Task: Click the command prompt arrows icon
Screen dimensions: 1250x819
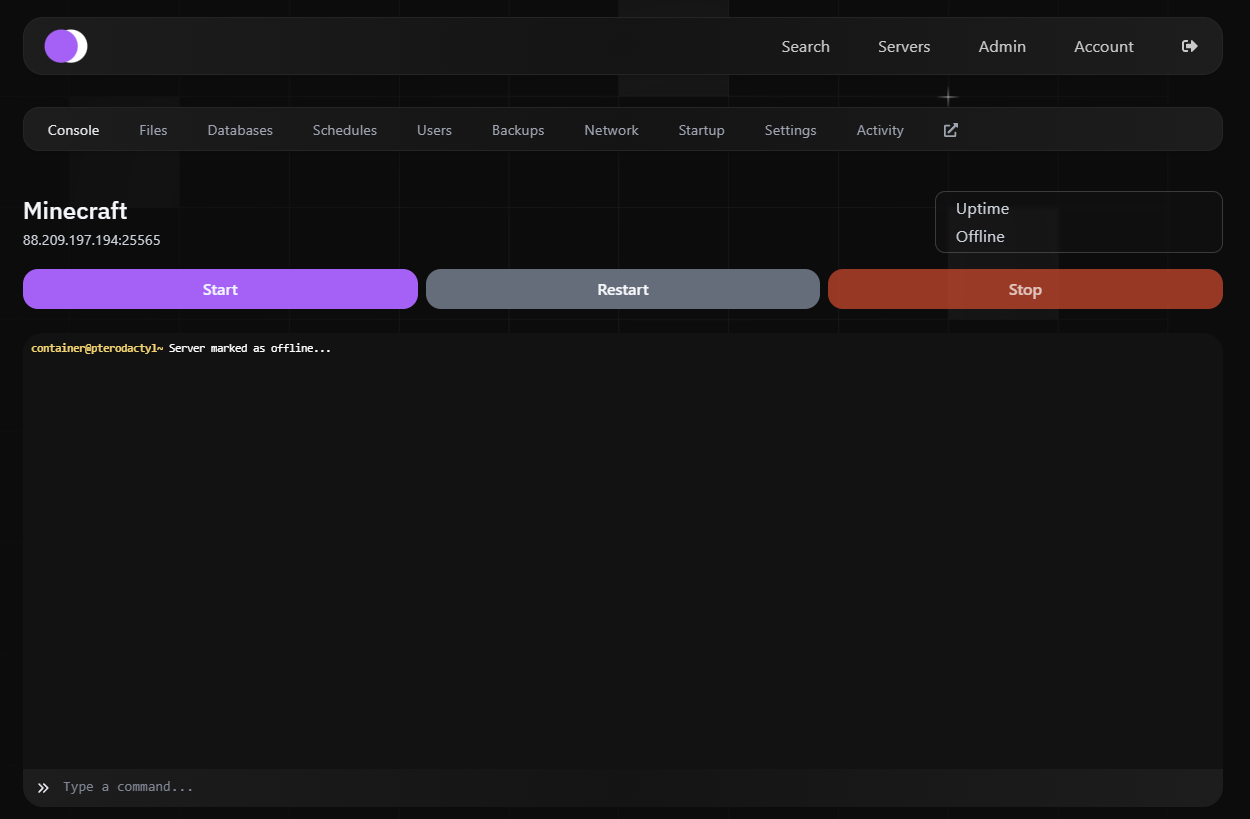Action: [42, 787]
